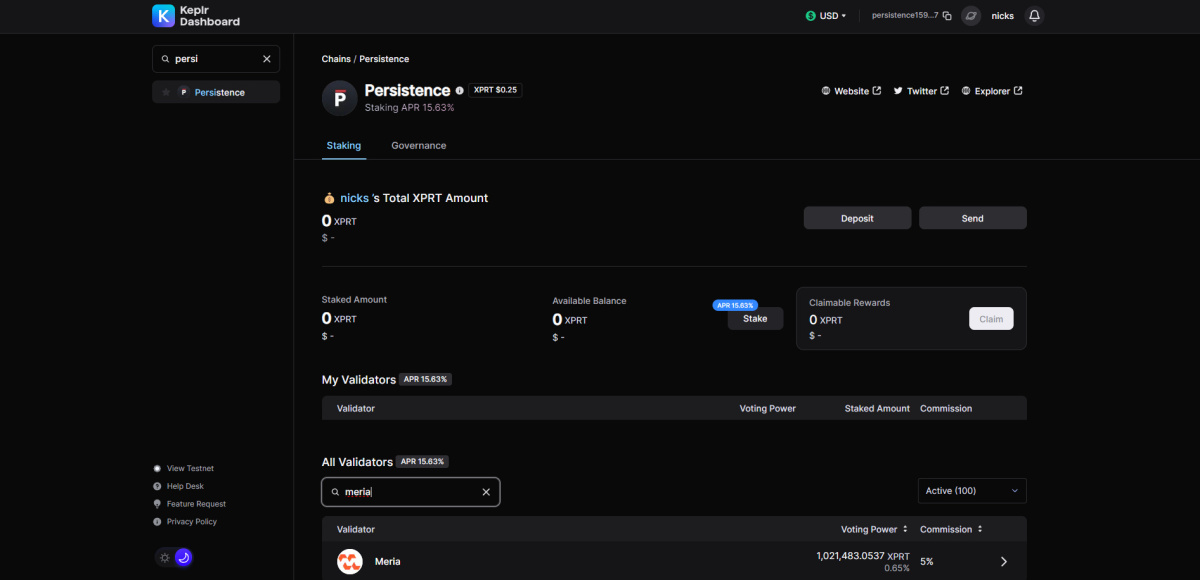Image resolution: width=1200 pixels, height=580 pixels.
Task: Click Staking APR 15.63% text under Persistence
Action: 409,107
